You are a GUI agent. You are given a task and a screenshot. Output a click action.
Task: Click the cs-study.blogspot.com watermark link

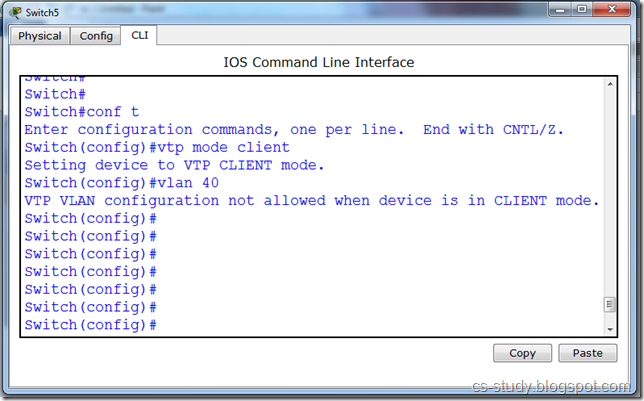pos(552,387)
